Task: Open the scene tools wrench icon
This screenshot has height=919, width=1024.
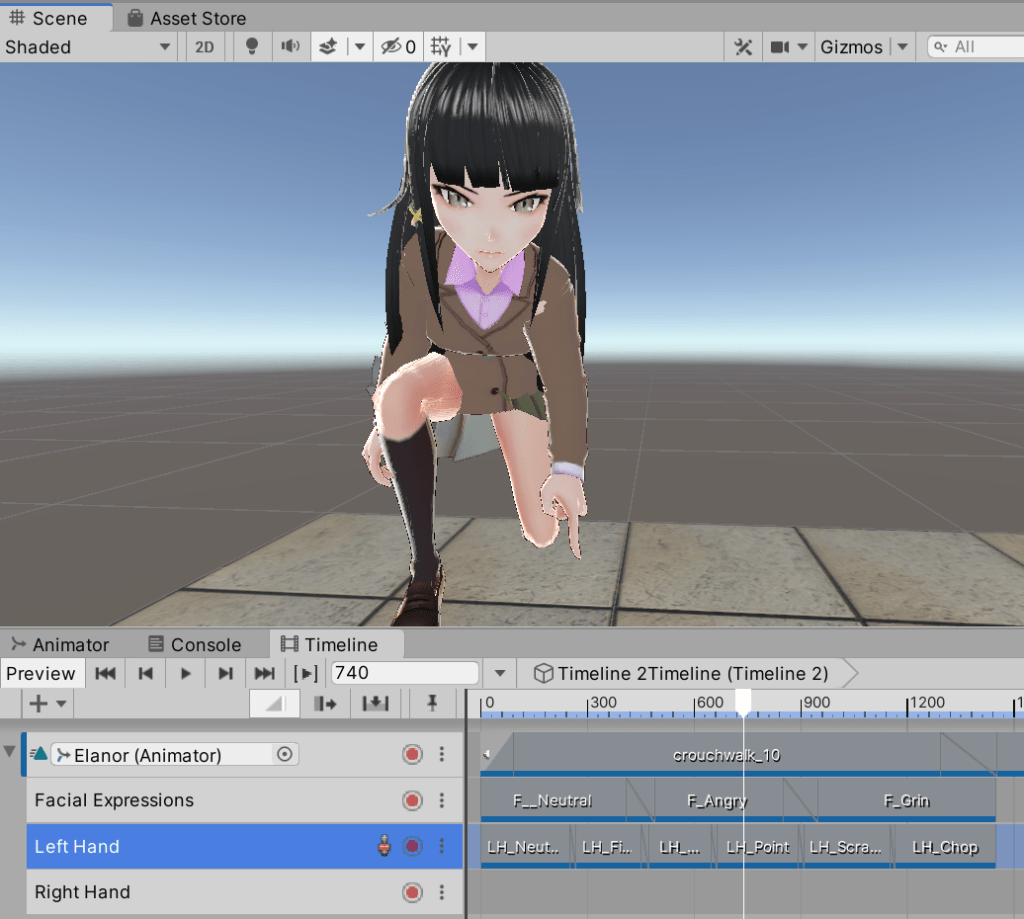Action: tap(743, 47)
